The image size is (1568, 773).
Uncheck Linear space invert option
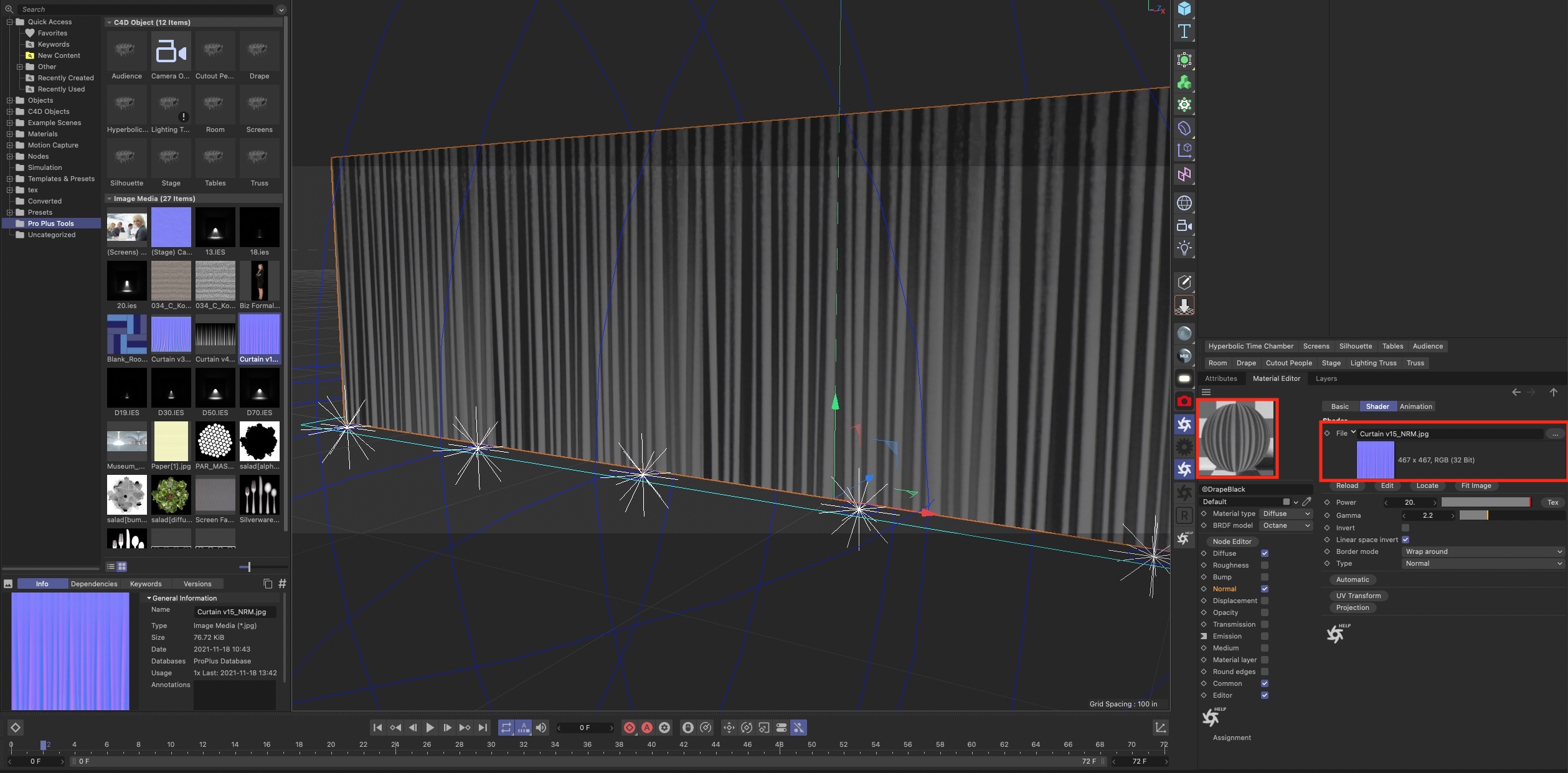tap(1405, 540)
